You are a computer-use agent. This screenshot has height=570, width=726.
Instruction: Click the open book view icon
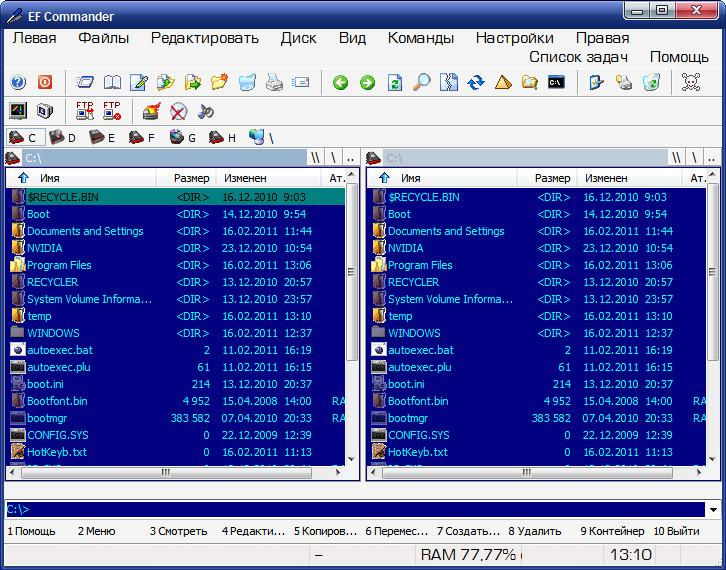click(x=112, y=83)
